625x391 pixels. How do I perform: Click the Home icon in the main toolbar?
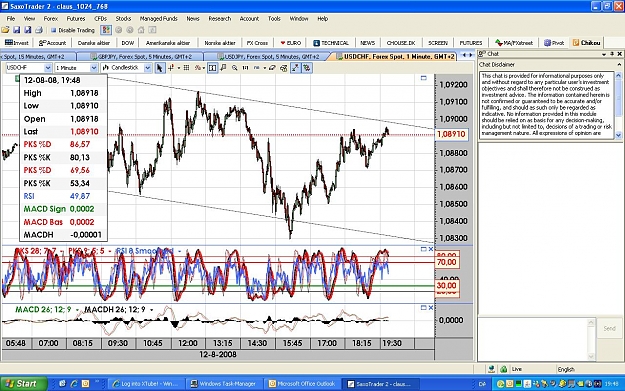(141, 30)
